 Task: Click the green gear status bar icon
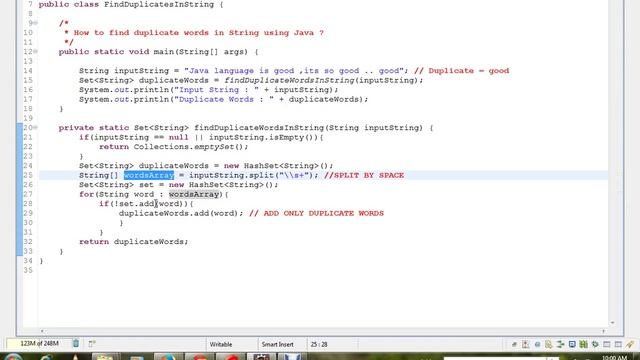(595, 344)
